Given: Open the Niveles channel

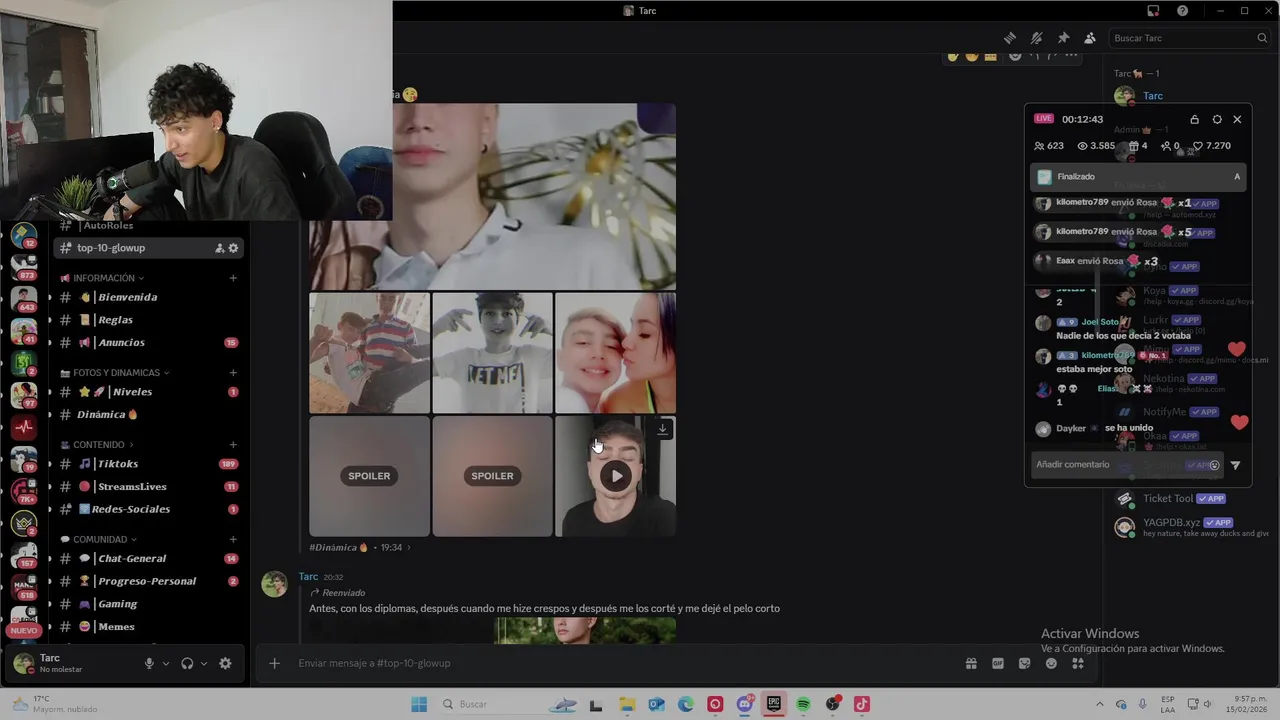Looking at the screenshot, I should tap(148, 392).
